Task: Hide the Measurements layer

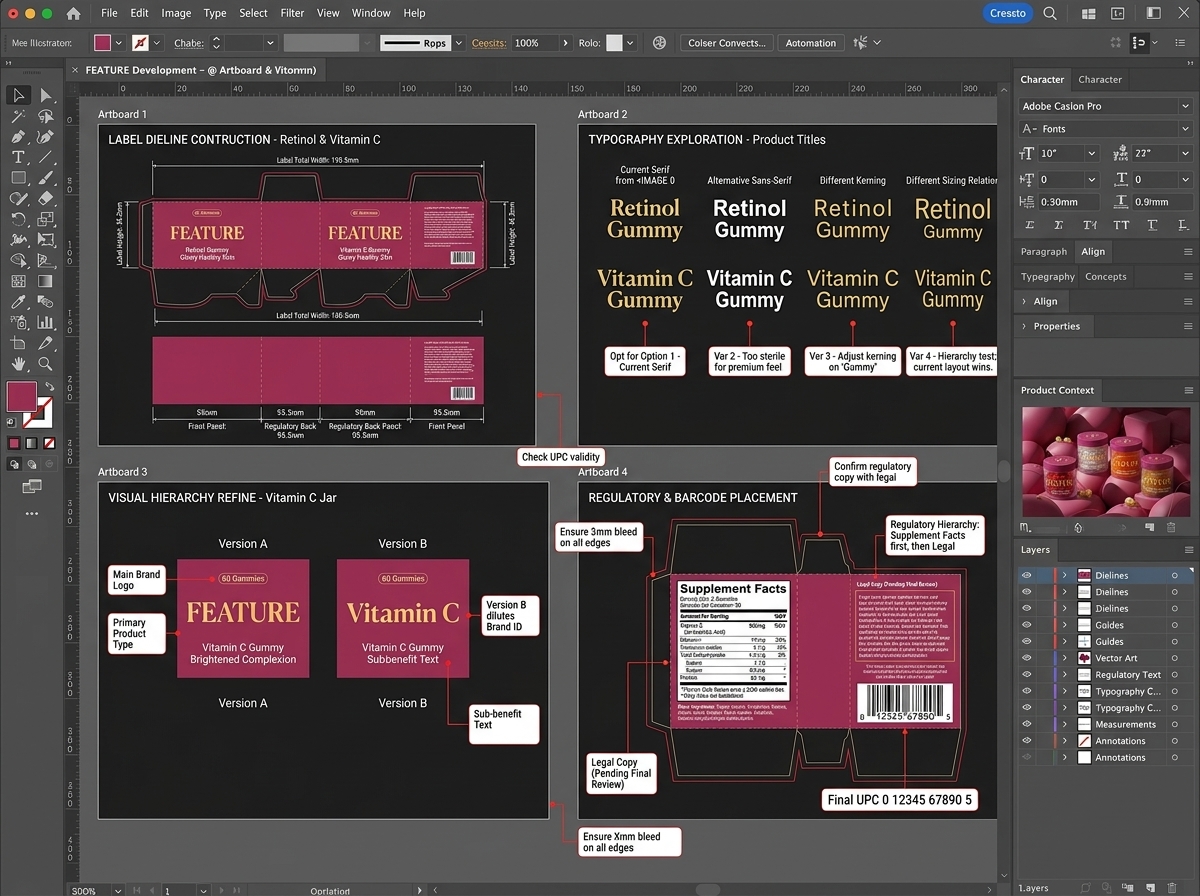Action: (1026, 724)
